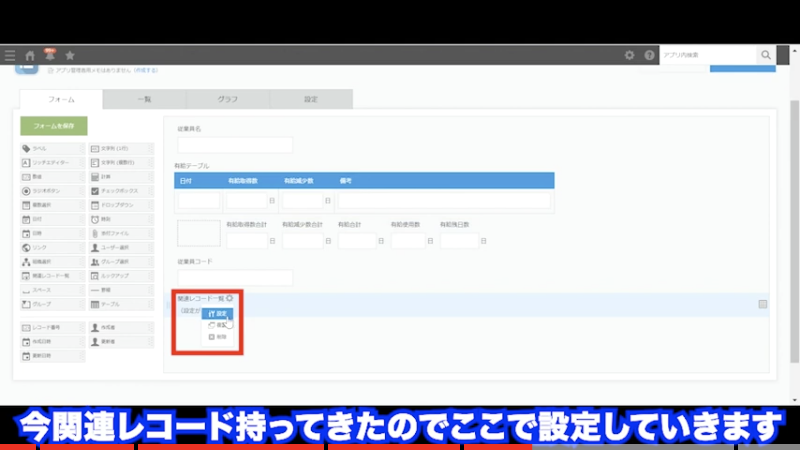800x450 pixels.
Task: Select the チェックボックス field in palette
Action: pos(120,190)
